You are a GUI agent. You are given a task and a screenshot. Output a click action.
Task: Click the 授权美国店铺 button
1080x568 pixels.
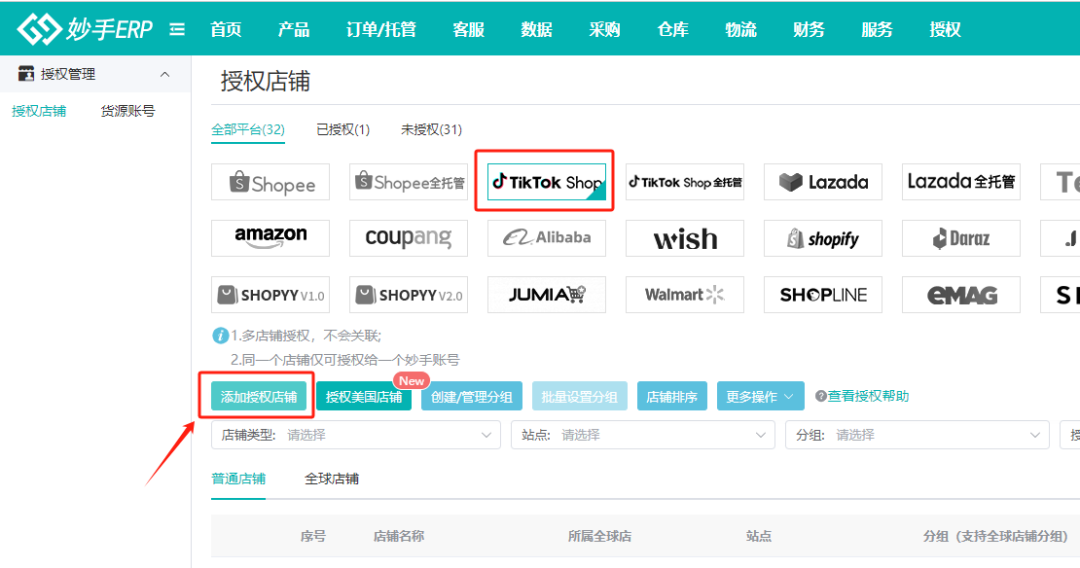pos(364,397)
